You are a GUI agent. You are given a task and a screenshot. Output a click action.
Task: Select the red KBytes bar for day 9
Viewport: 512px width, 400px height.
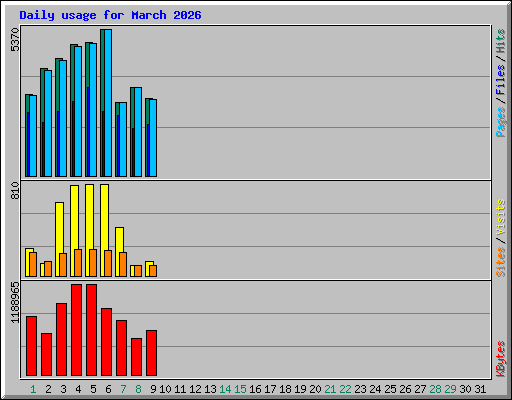click(151, 353)
